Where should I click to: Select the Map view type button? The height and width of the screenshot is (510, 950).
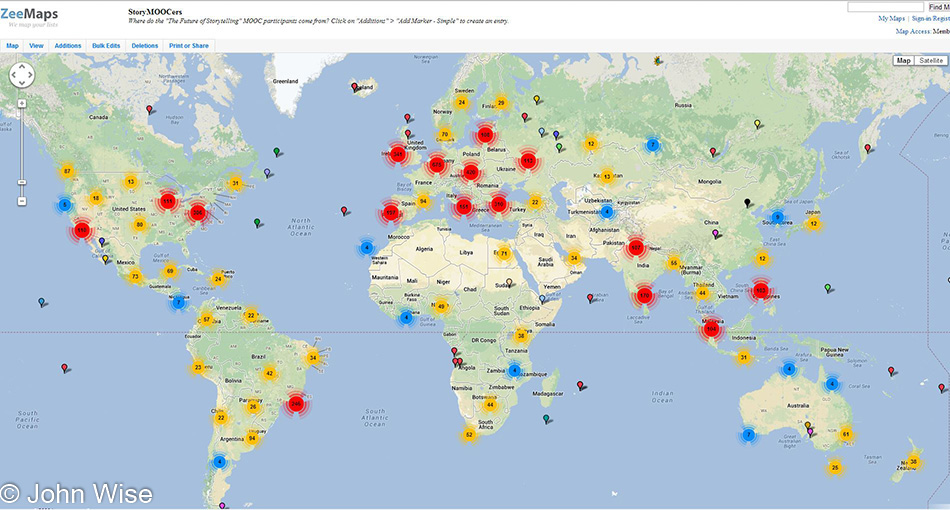tap(903, 61)
